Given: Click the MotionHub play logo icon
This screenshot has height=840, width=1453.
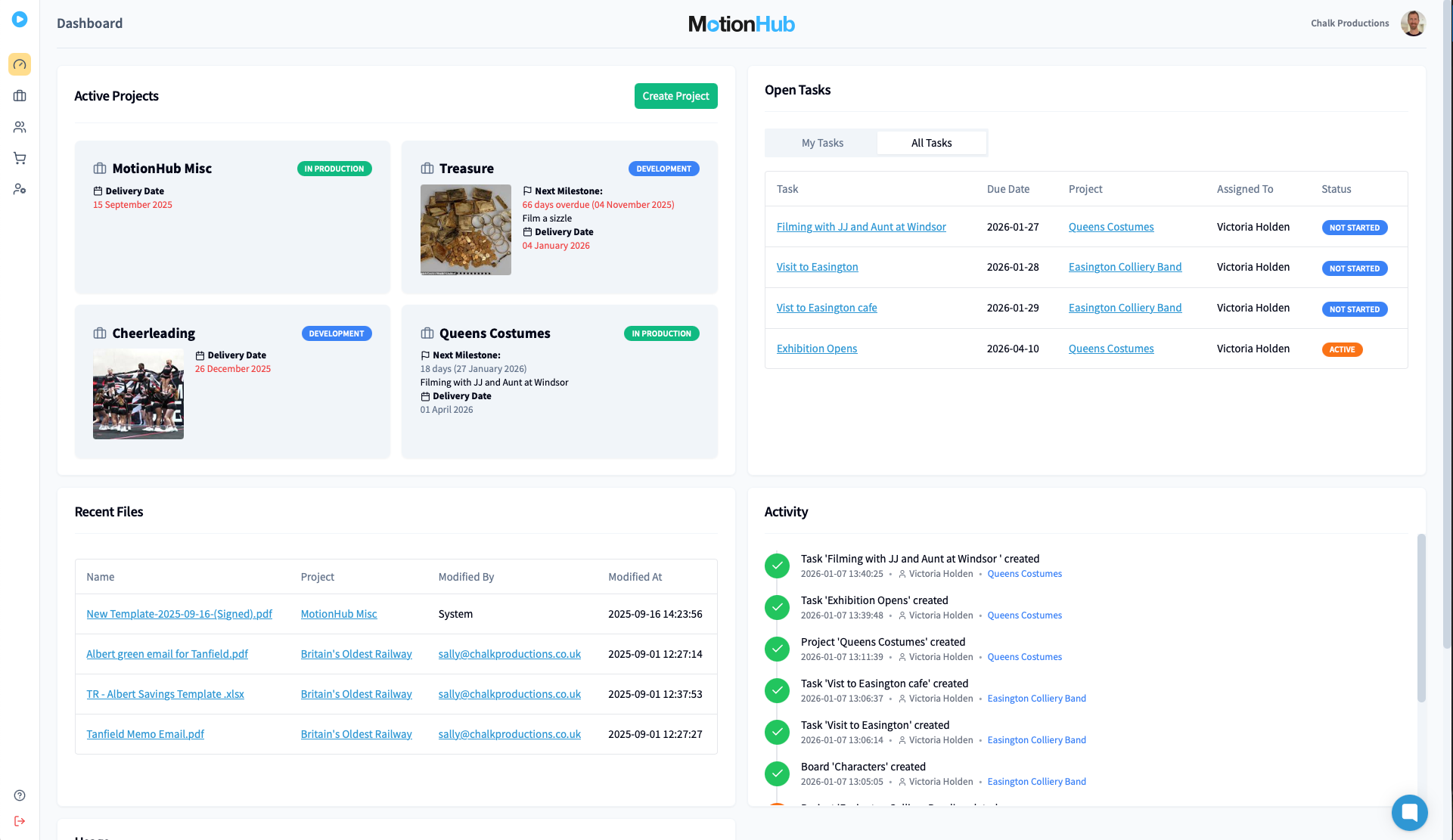Looking at the screenshot, I should tap(20, 20).
